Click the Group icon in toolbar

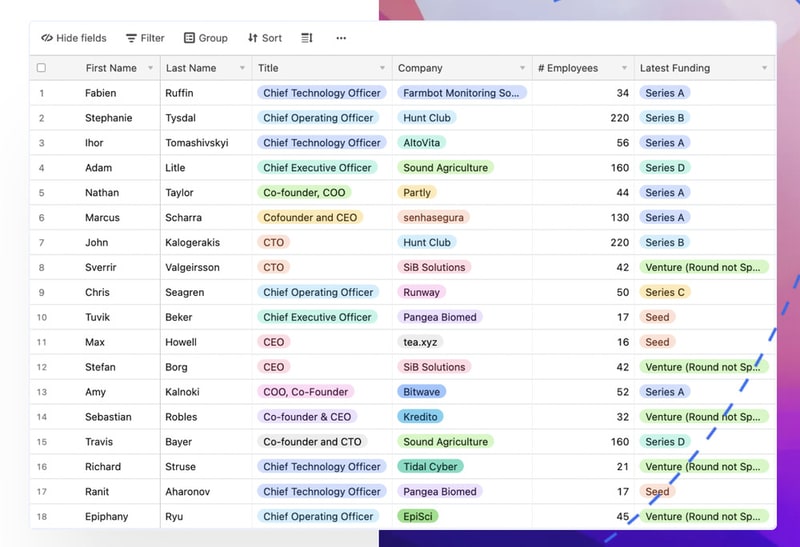point(189,38)
